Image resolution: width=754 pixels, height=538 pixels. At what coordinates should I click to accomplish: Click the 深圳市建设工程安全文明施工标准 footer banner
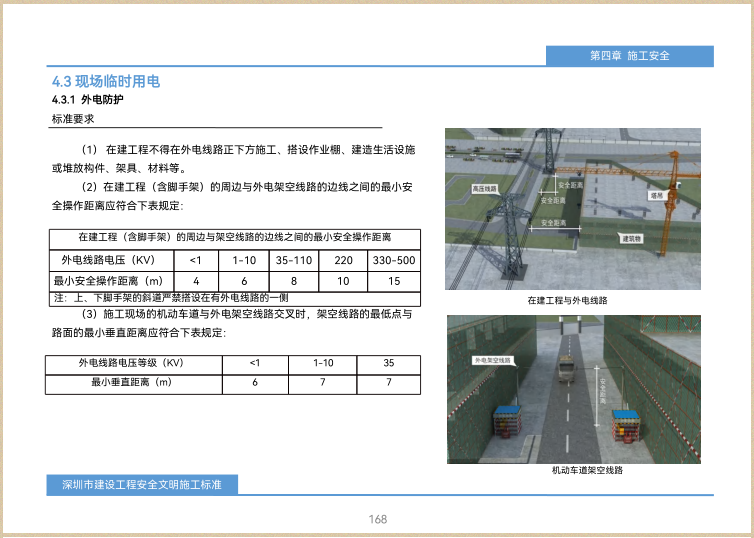click(x=141, y=485)
